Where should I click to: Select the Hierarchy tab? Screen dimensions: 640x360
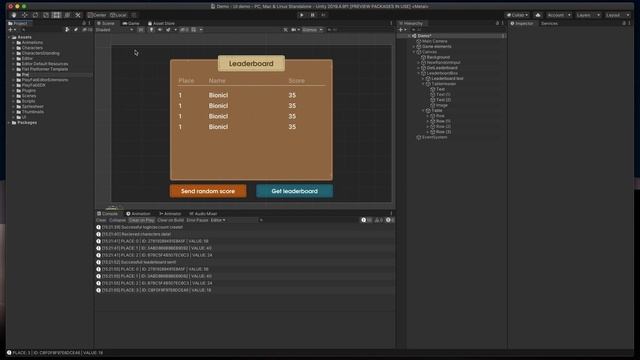click(411, 23)
